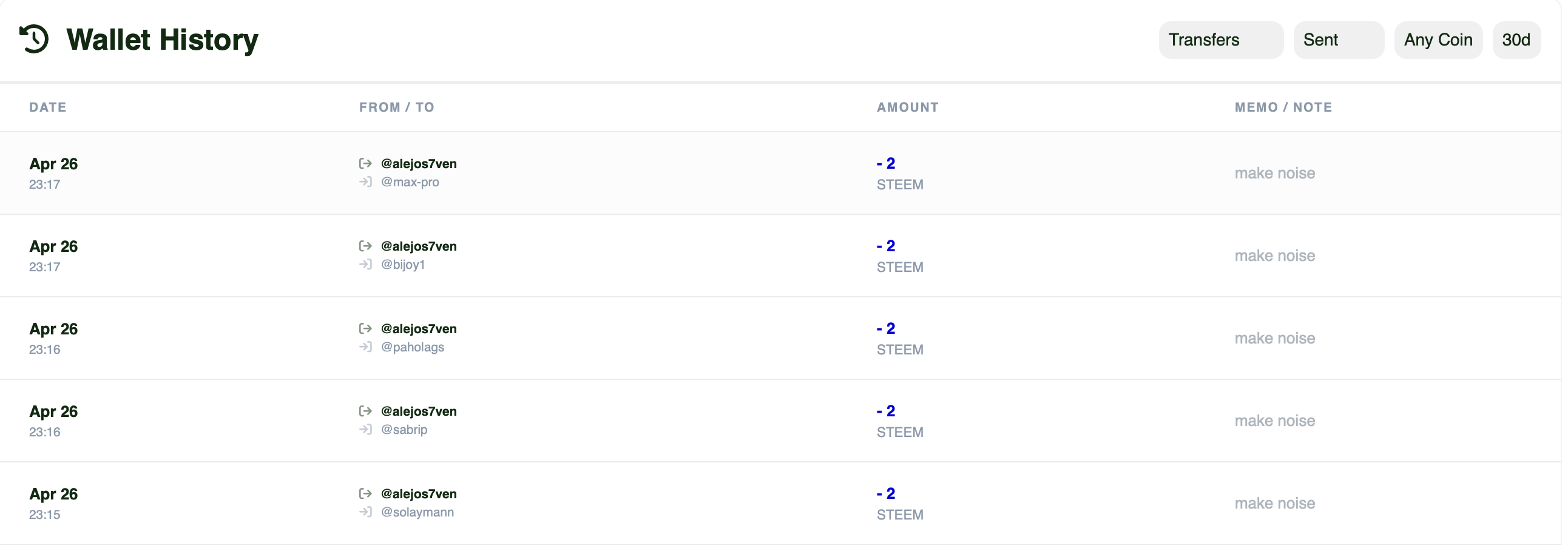The image size is (1568, 545).
Task: Click incoming arrow icon next to @solaymann
Action: 365,512
